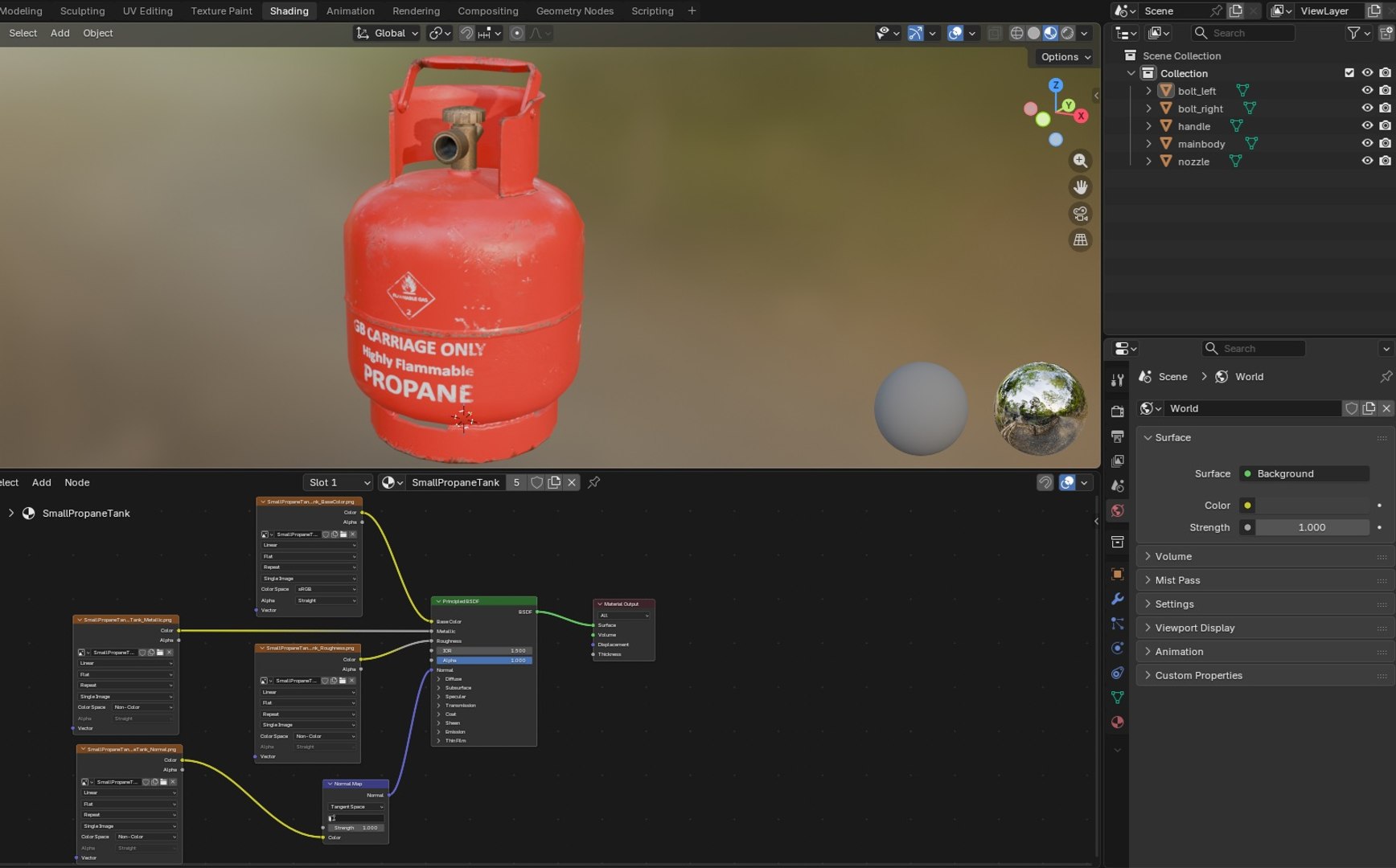Open the Particles properties tab

1117,623
